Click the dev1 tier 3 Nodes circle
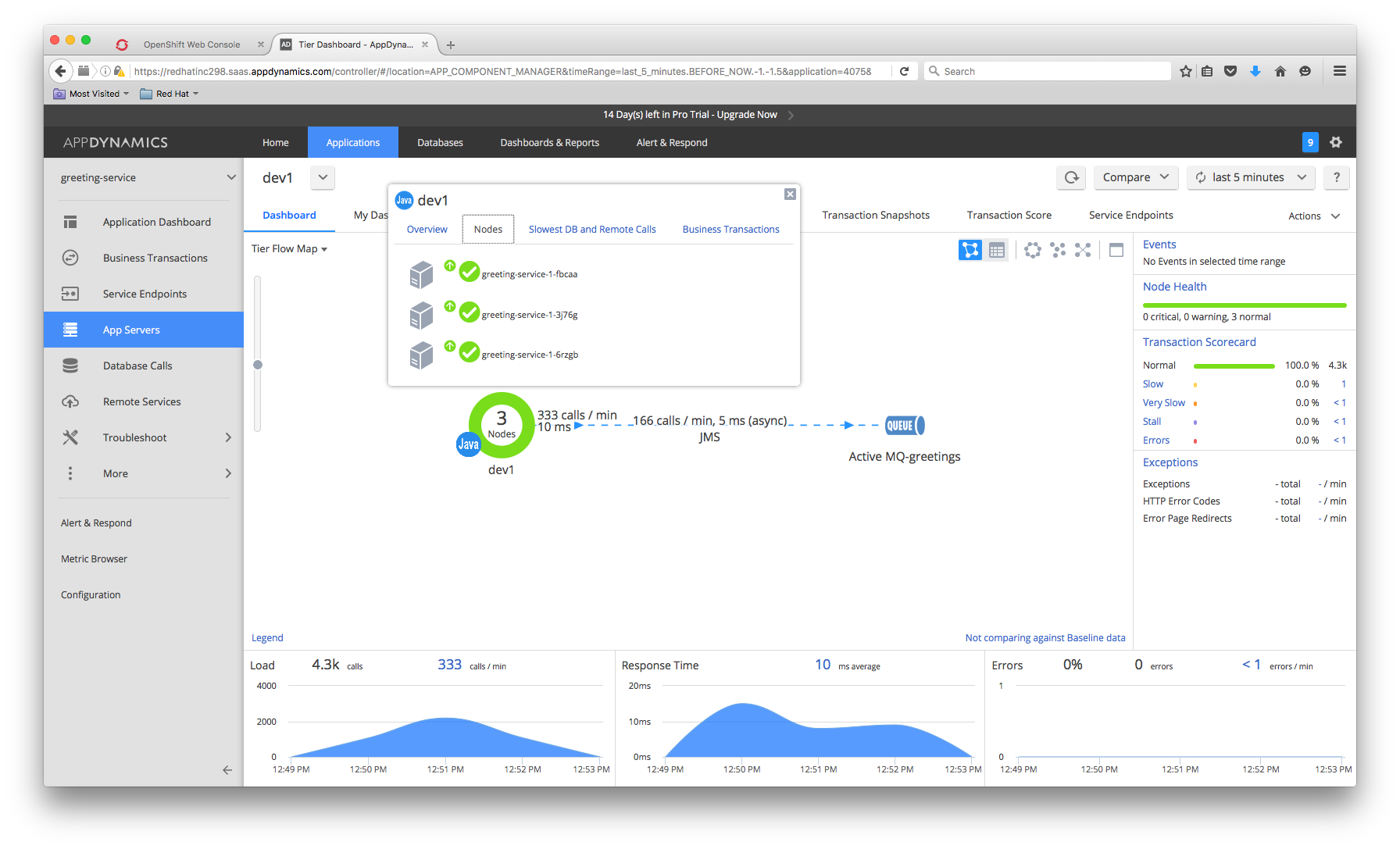The width and height of the screenshot is (1400, 849). [502, 424]
